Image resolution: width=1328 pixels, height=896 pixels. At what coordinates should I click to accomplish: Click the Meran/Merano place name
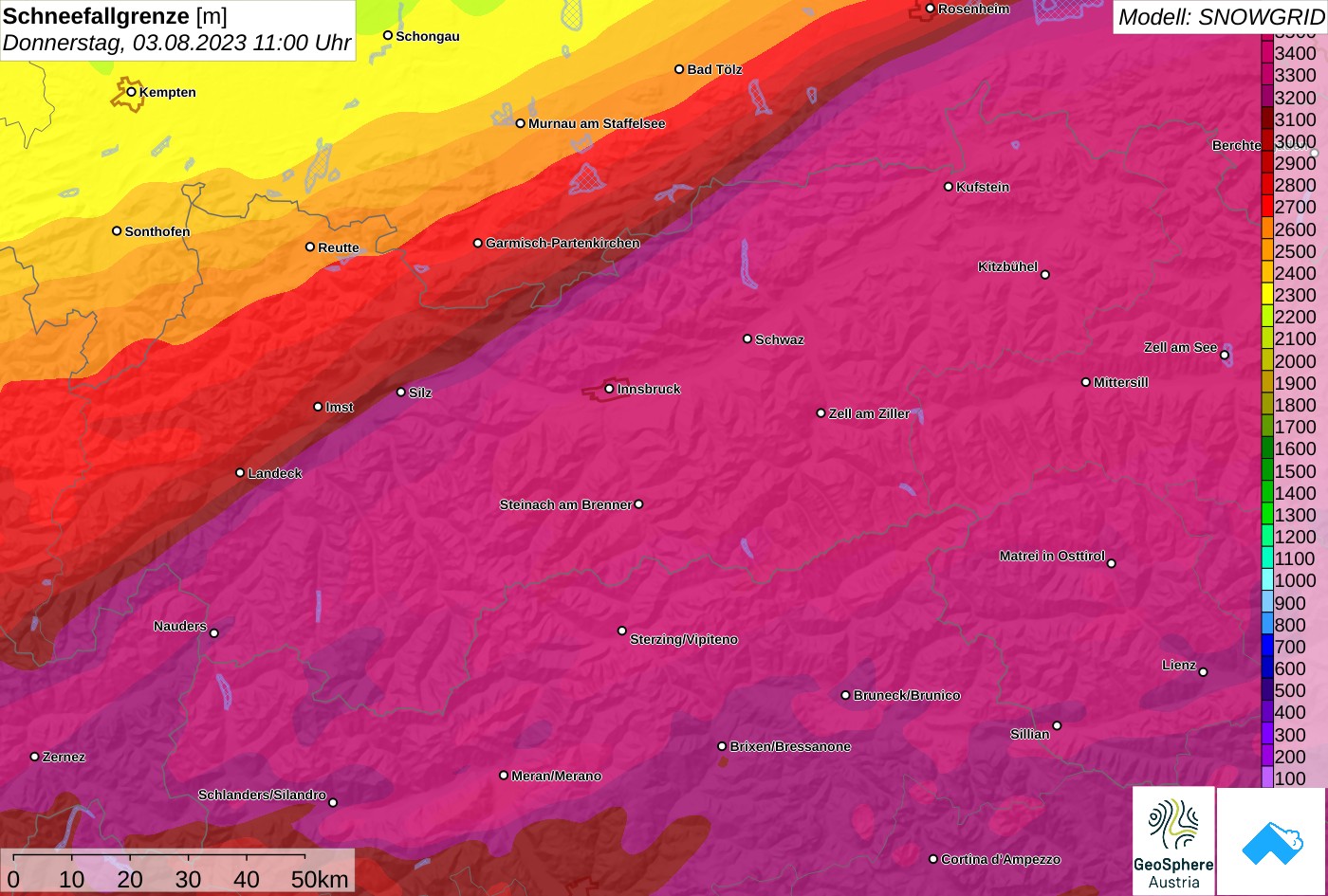[557, 777]
